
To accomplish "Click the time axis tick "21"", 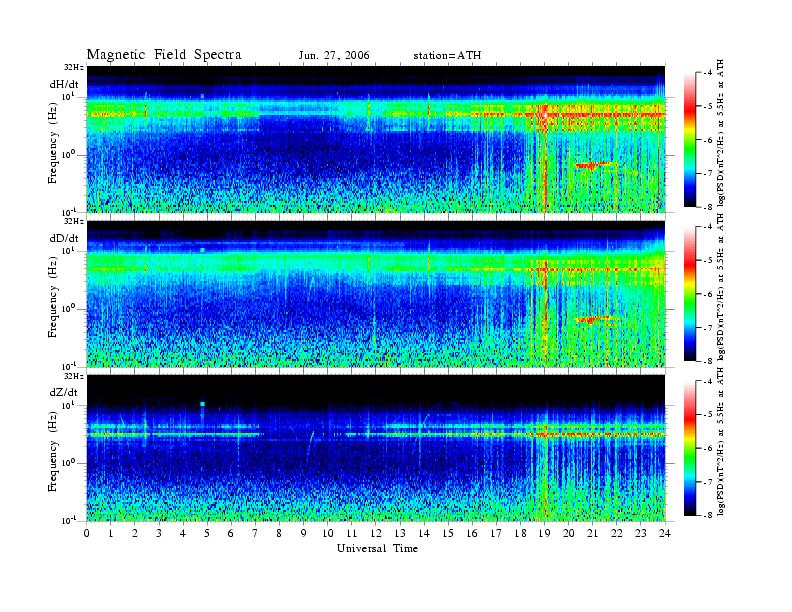I will pyautogui.click(x=593, y=533).
